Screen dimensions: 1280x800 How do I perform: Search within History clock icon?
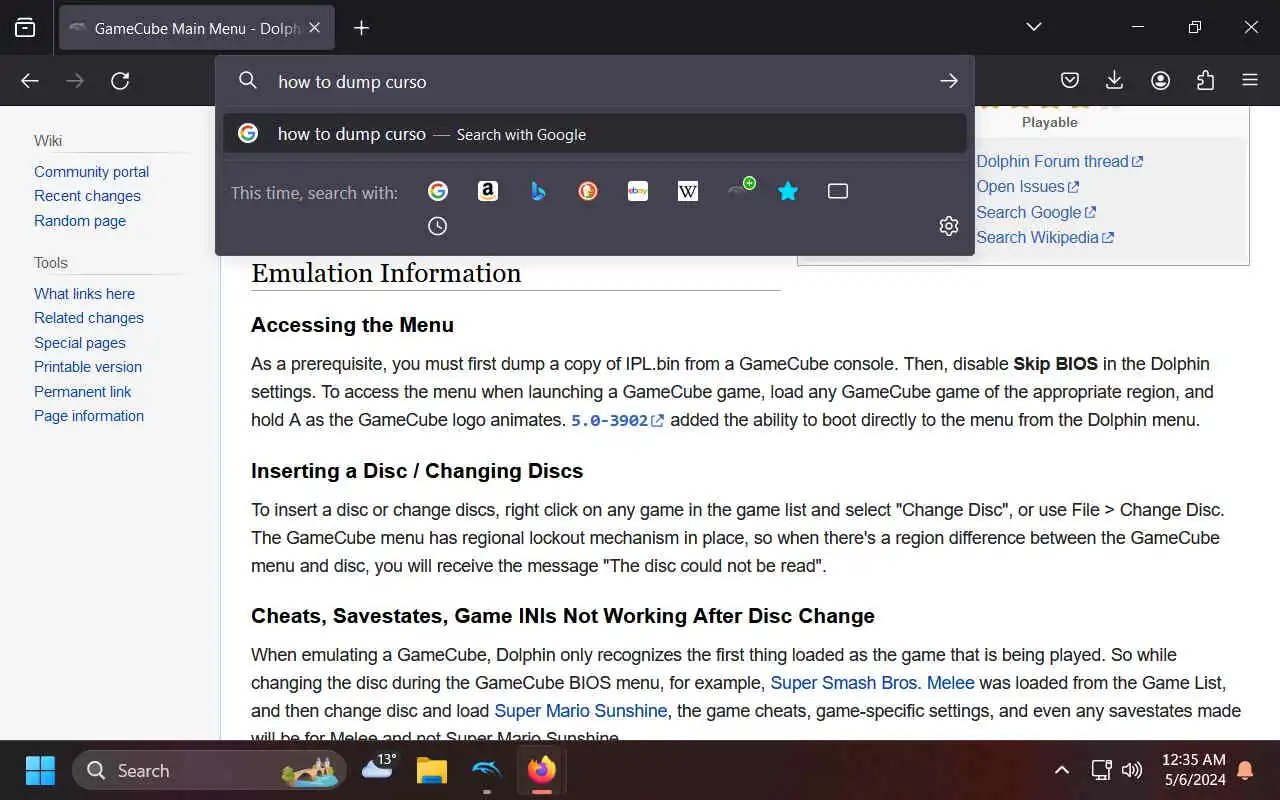point(438,227)
